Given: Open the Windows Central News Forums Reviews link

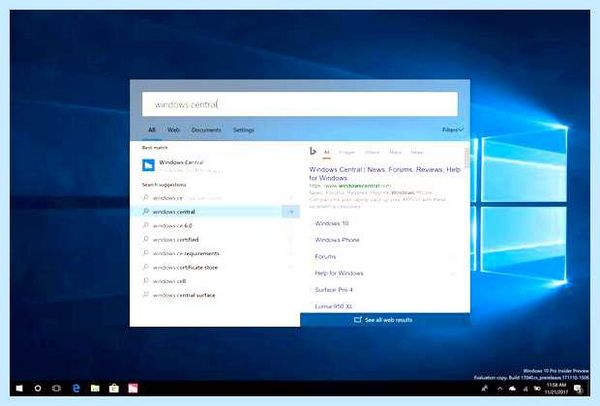Looking at the screenshot, I should point(385,174).
